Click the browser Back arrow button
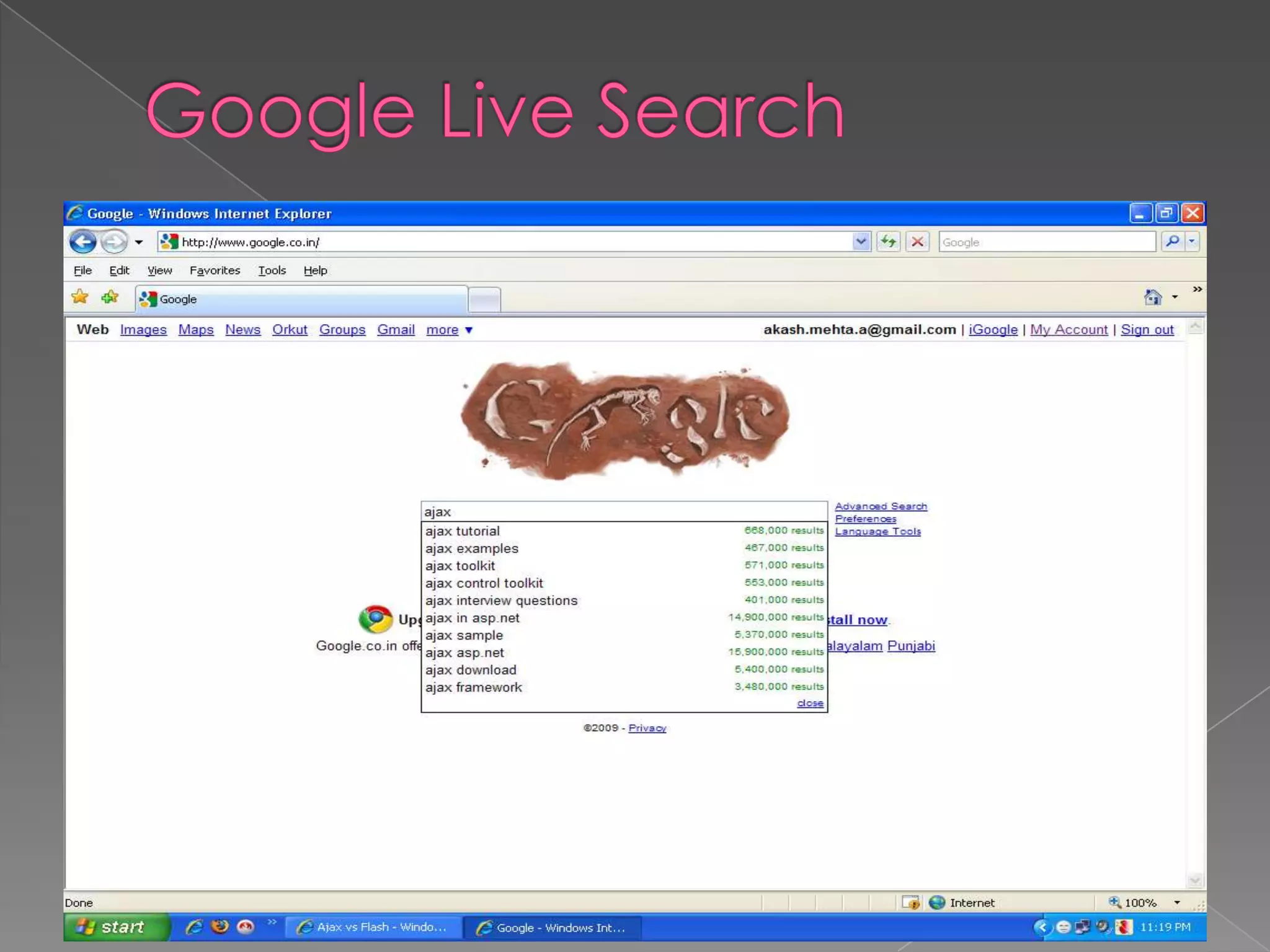The height and width of the screenshot is (952, 1270). tap(82, 242)
